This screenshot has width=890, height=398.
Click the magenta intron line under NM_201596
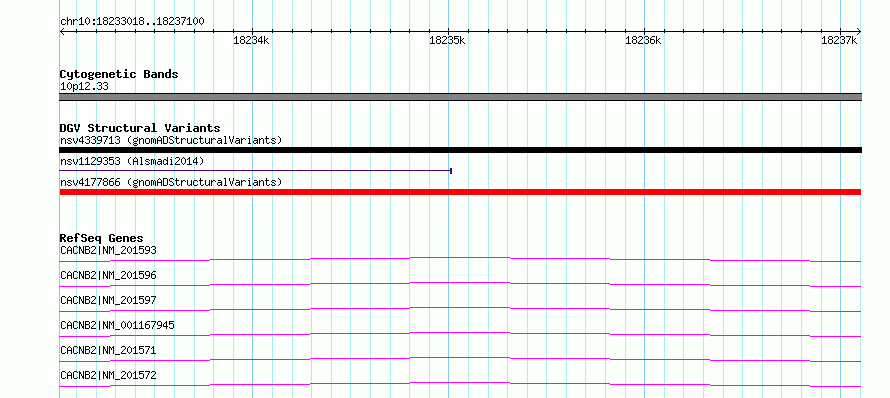460,283
